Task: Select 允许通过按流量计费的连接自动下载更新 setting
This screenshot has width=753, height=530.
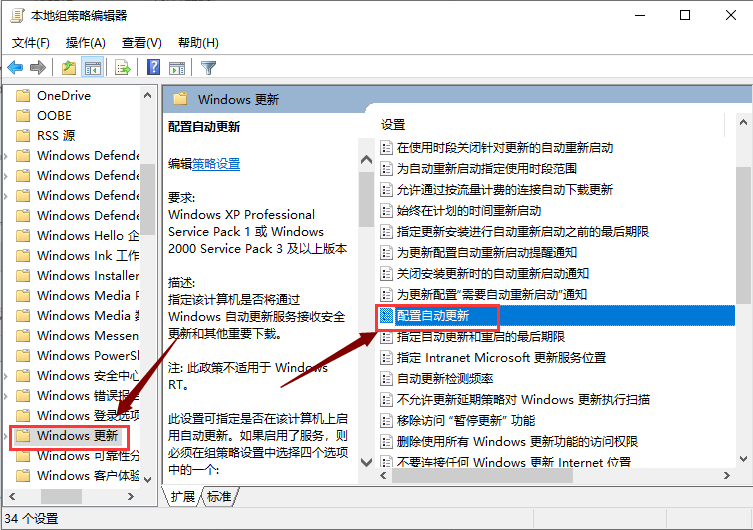Action: point(505,190)
